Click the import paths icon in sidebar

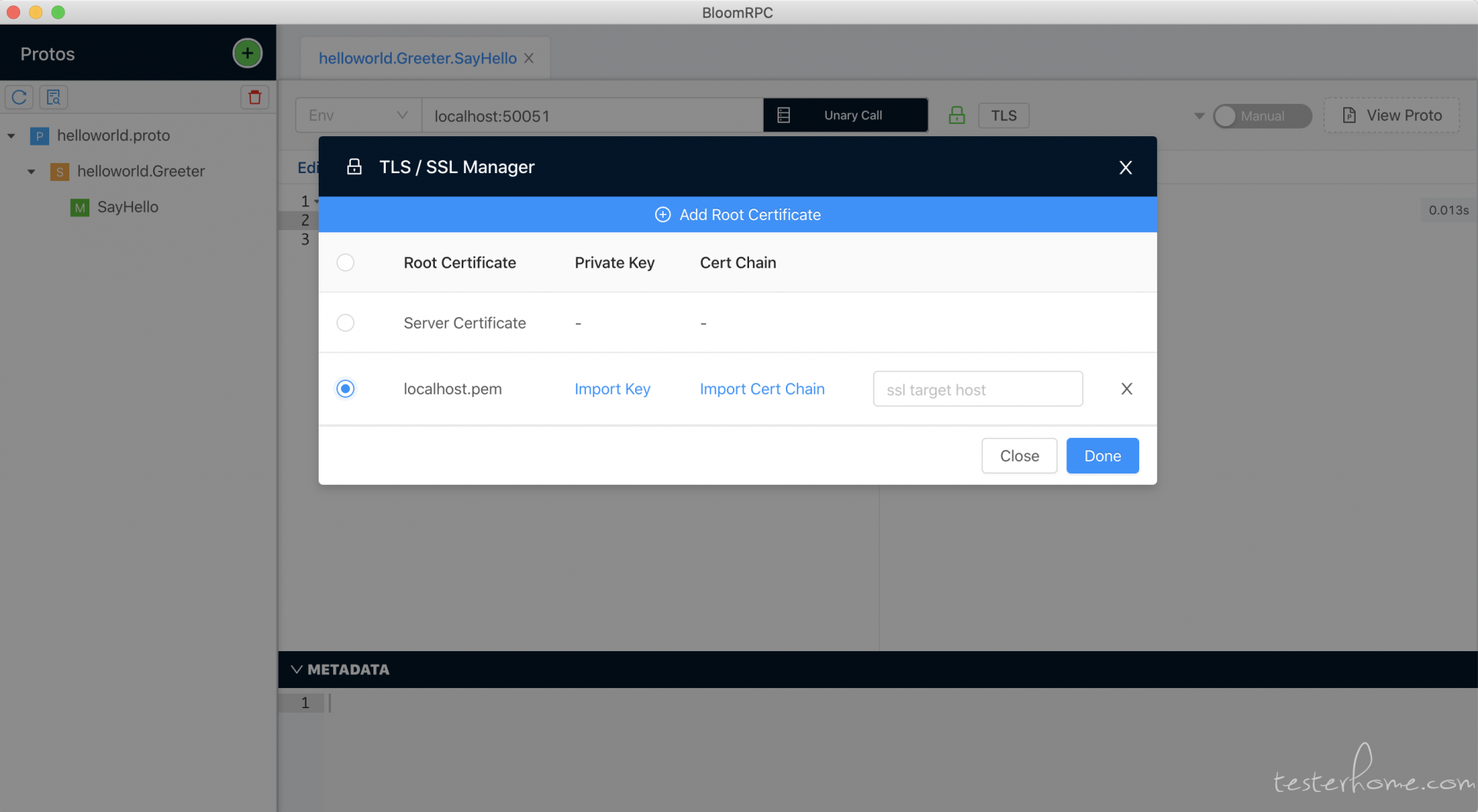[x=53, y=97]
